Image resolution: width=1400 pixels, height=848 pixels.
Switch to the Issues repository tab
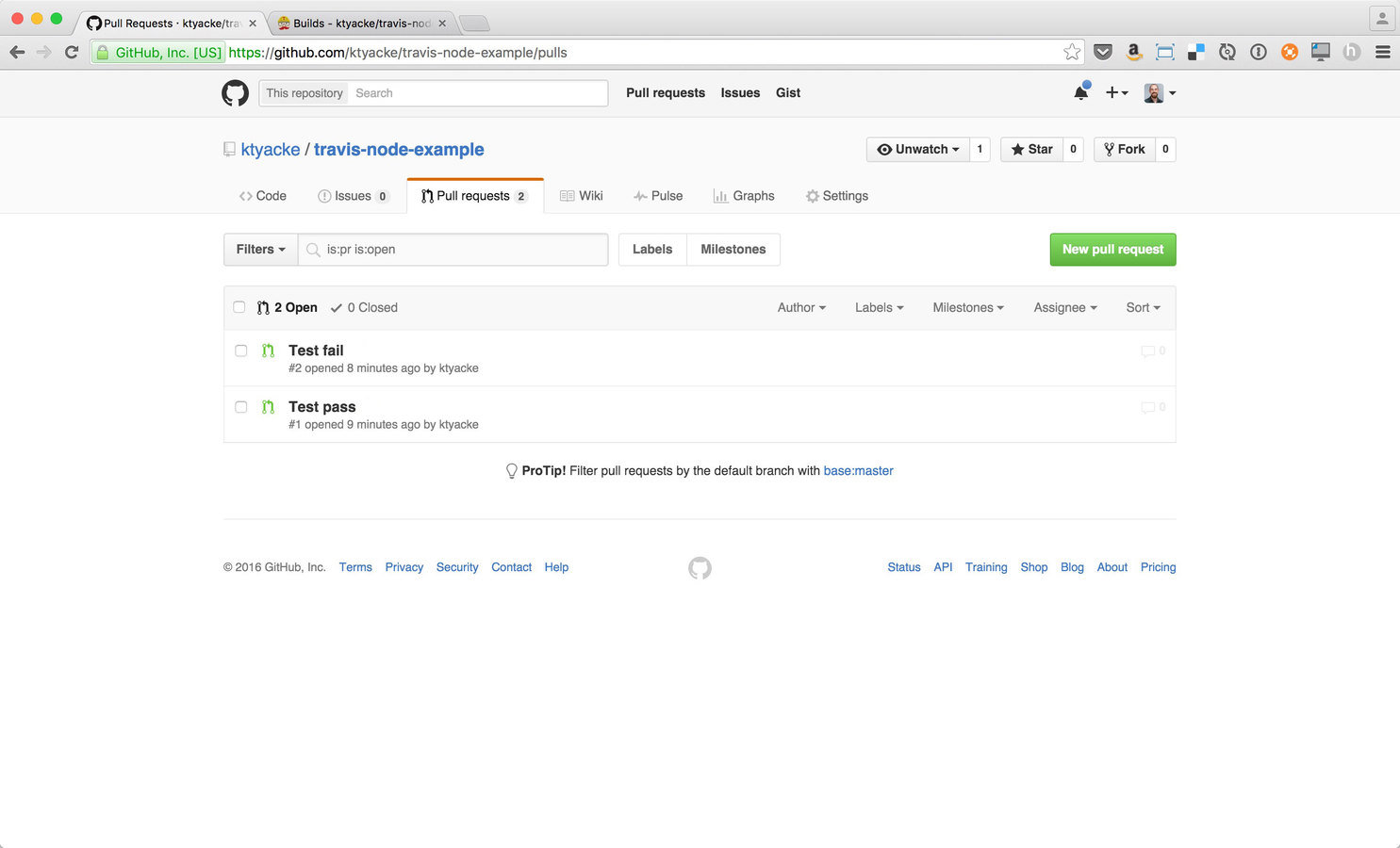(x=354, y=196)
